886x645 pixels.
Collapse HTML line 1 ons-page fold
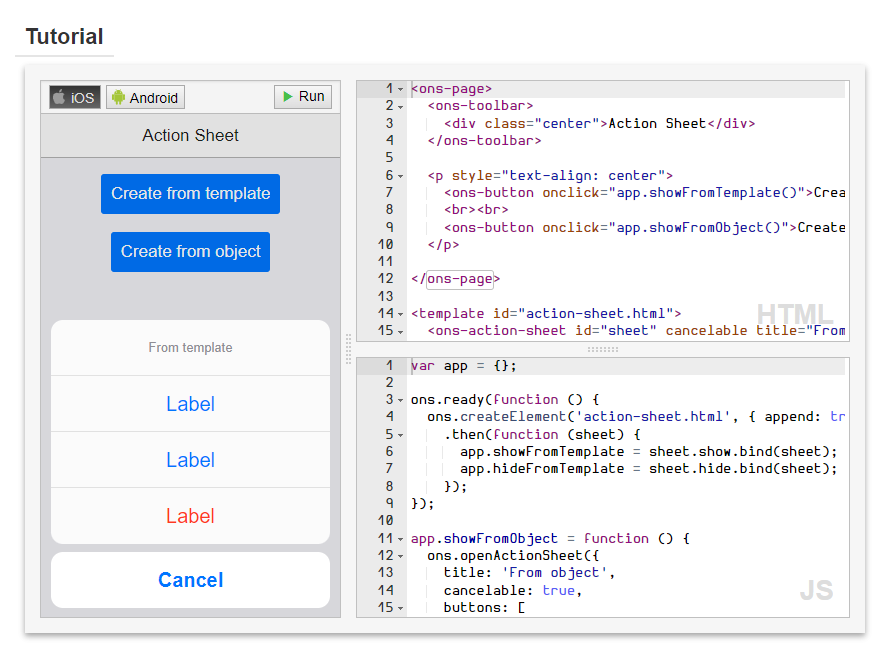(400, 89)
